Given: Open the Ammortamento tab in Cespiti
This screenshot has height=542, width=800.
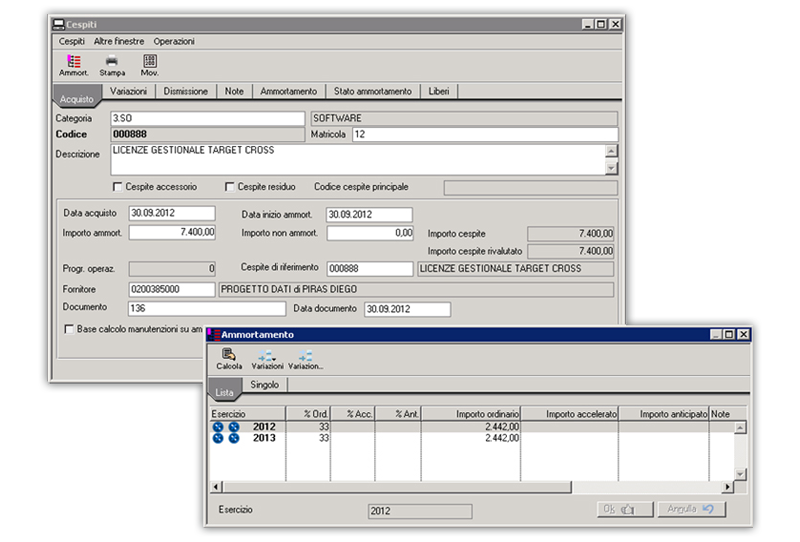Looking at the screenshot, I should pyautogui.click(x=289, y=91).
